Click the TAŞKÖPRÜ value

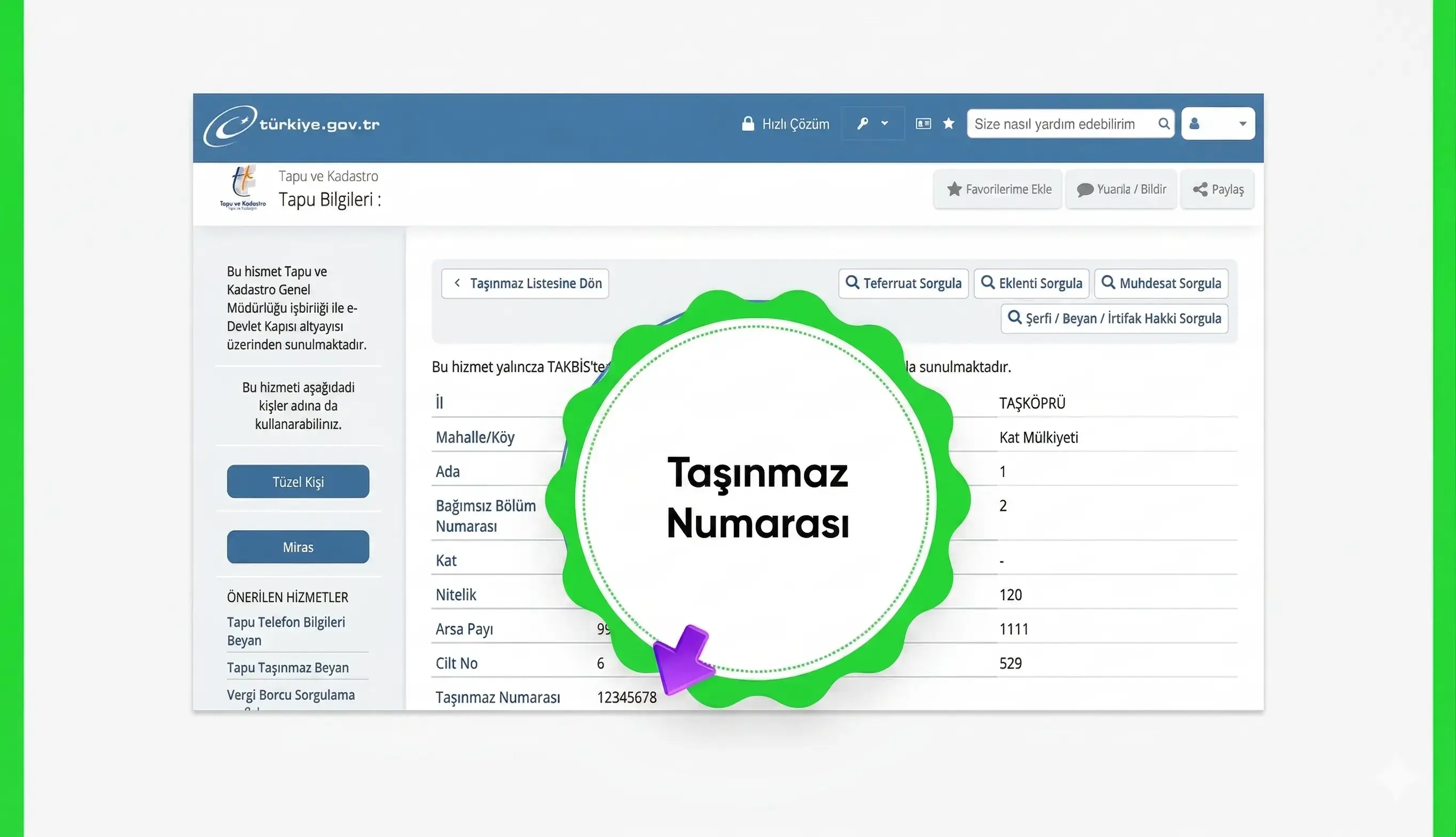pos(1032,403)
